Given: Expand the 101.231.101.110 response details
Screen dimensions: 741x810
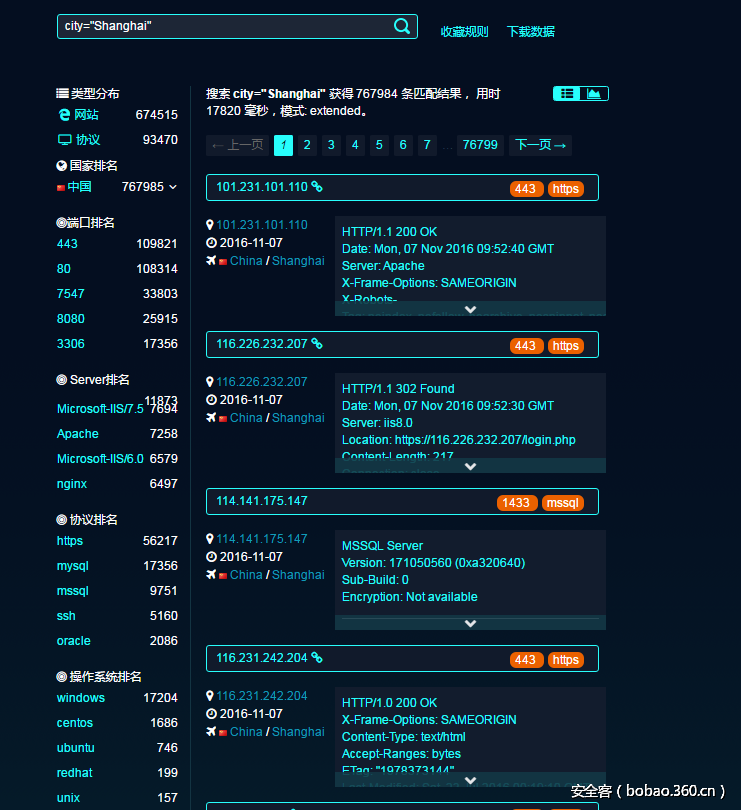Looking at the screenshot, I should pos(470,309).
